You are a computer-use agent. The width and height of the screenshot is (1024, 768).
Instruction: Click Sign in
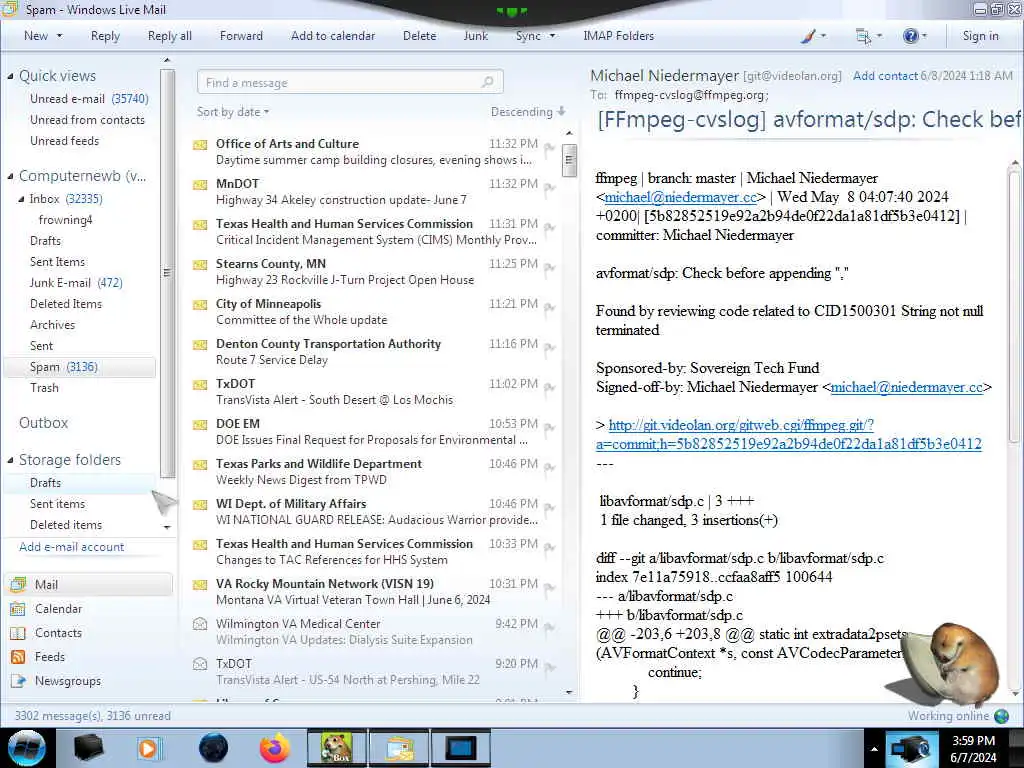980,36
